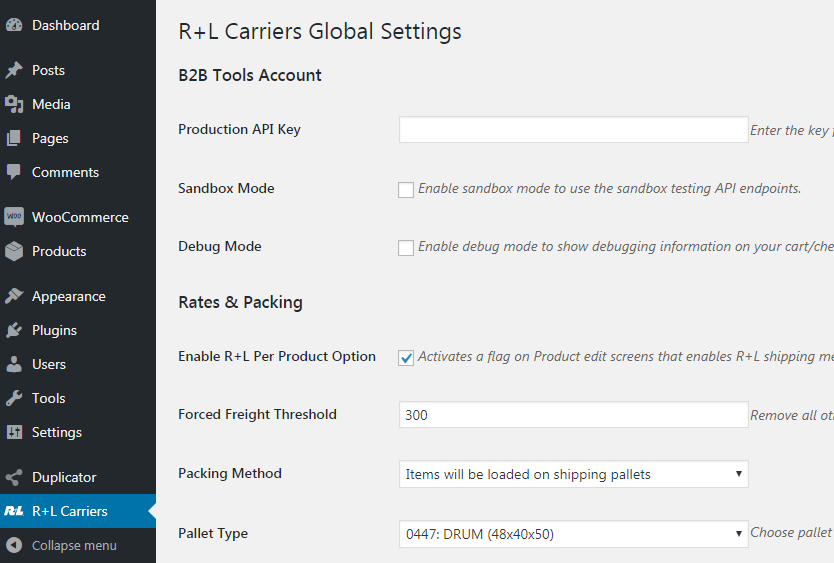Click the Settings sliders icon
The width and height of the screenshot is (834, 563).
14,432
